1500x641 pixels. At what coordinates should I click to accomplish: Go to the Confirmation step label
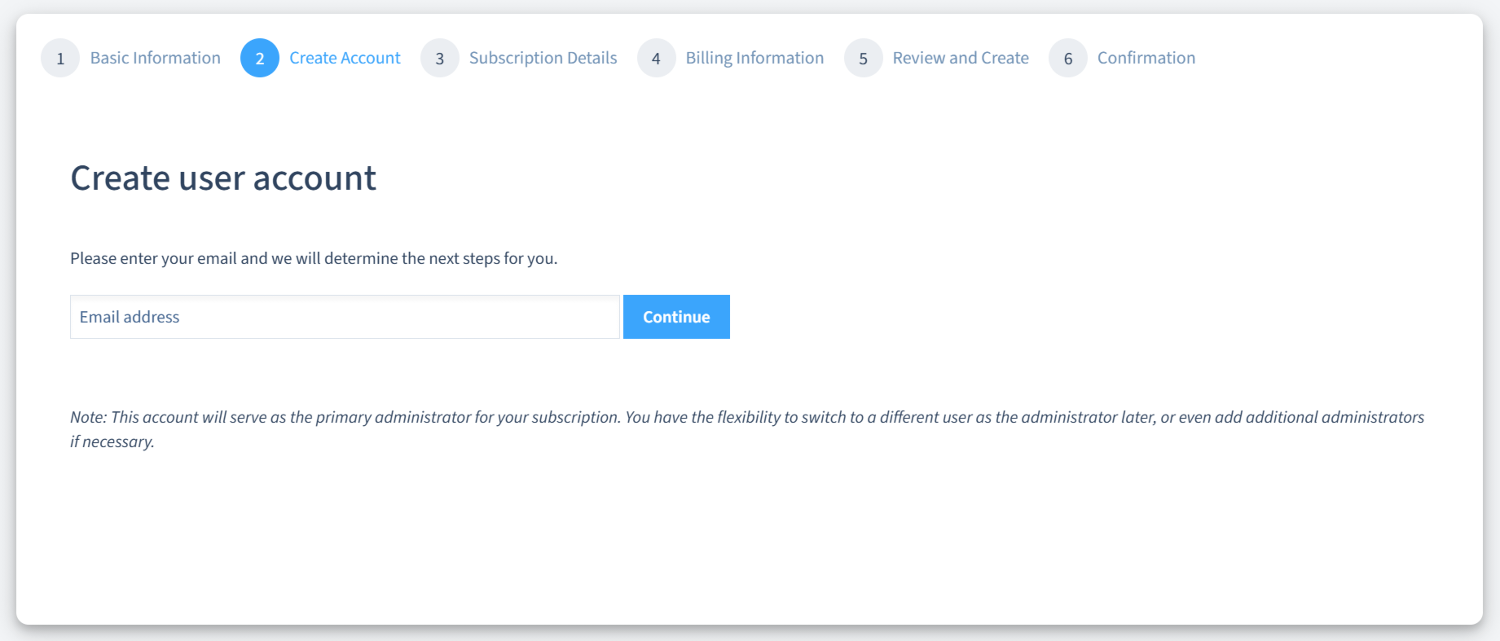pyautogui.click(x=1146, y=58)
